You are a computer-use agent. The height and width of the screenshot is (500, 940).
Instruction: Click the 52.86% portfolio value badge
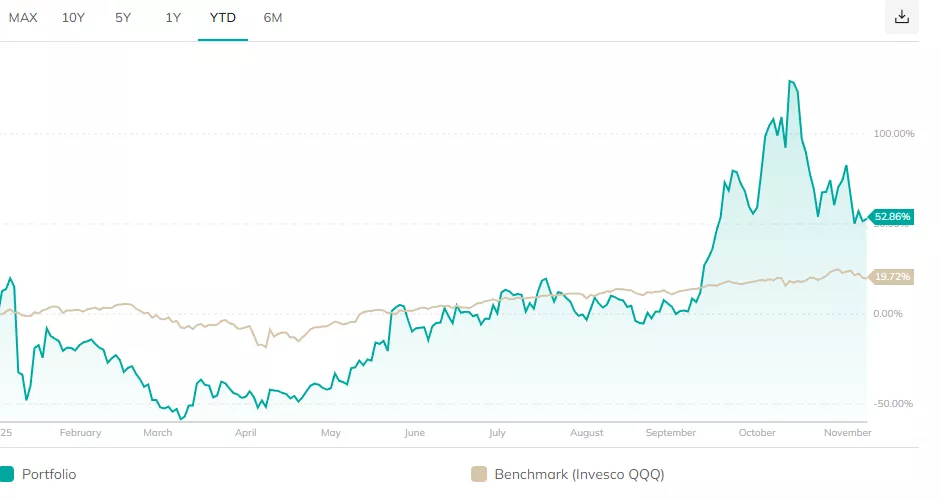892,216
